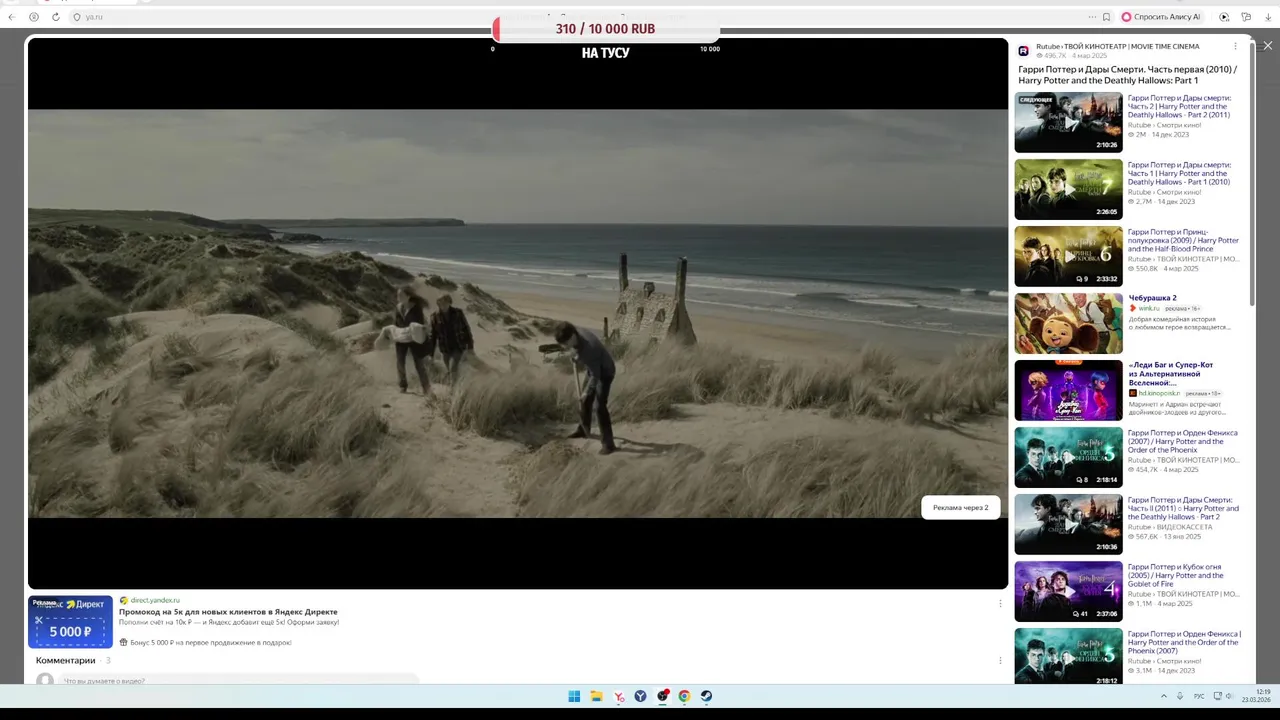The width and height of the screenshot is (1280, 720).
Task: Open File Explorer from the taskbar
Action: click(596, 696)
